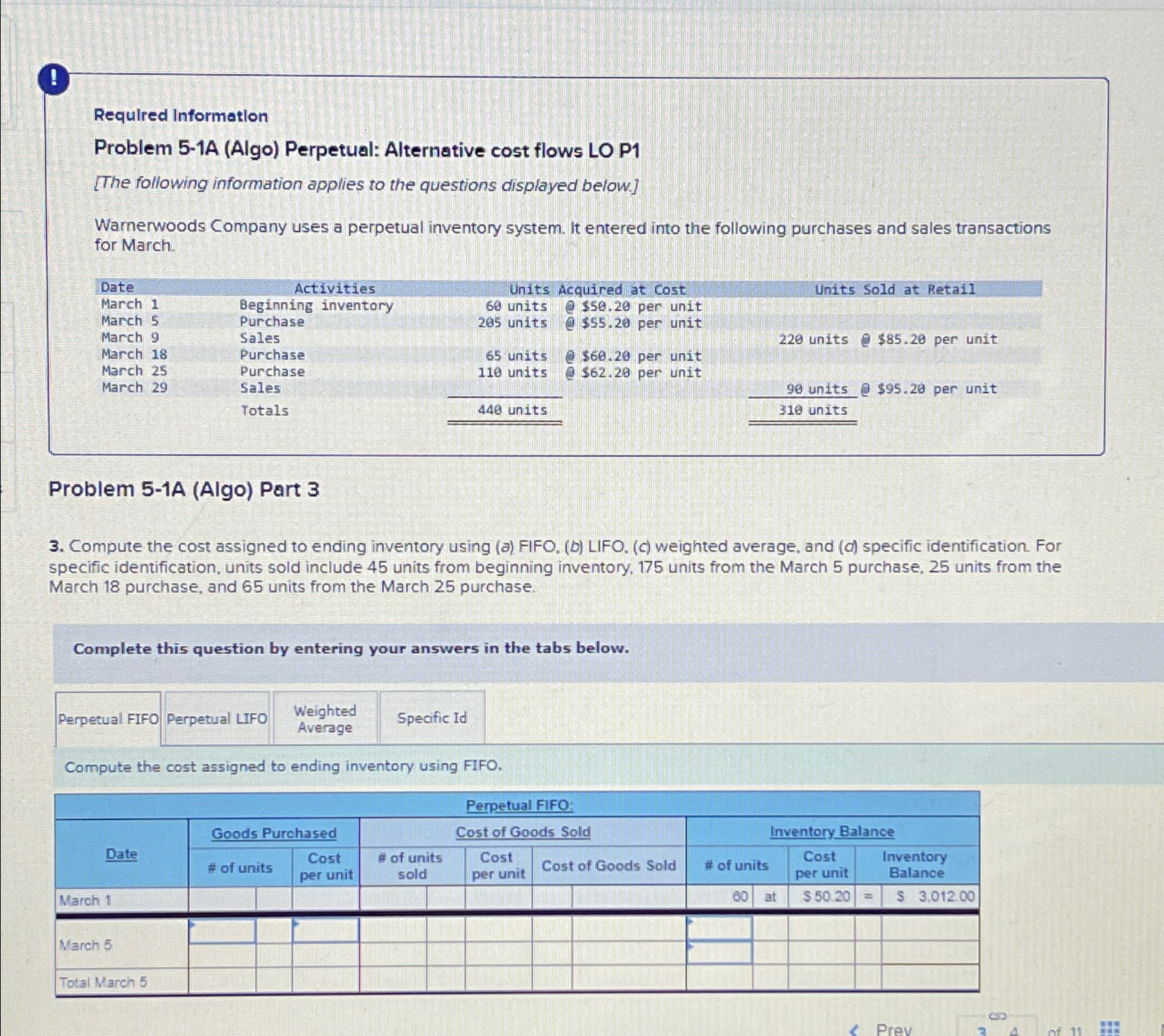Viewport: 1164px width, 1036px height.
Task: Click the grid pages icon at bottom right
Action: (x=1110, y=1026)
